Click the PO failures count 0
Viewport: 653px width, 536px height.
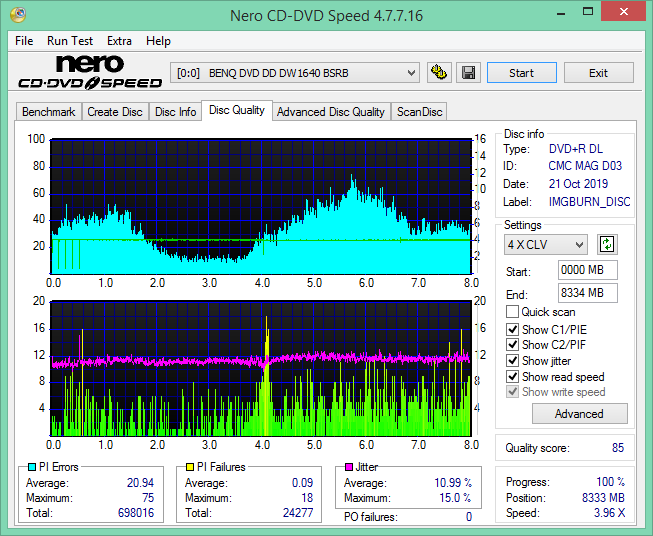(469, 517)
